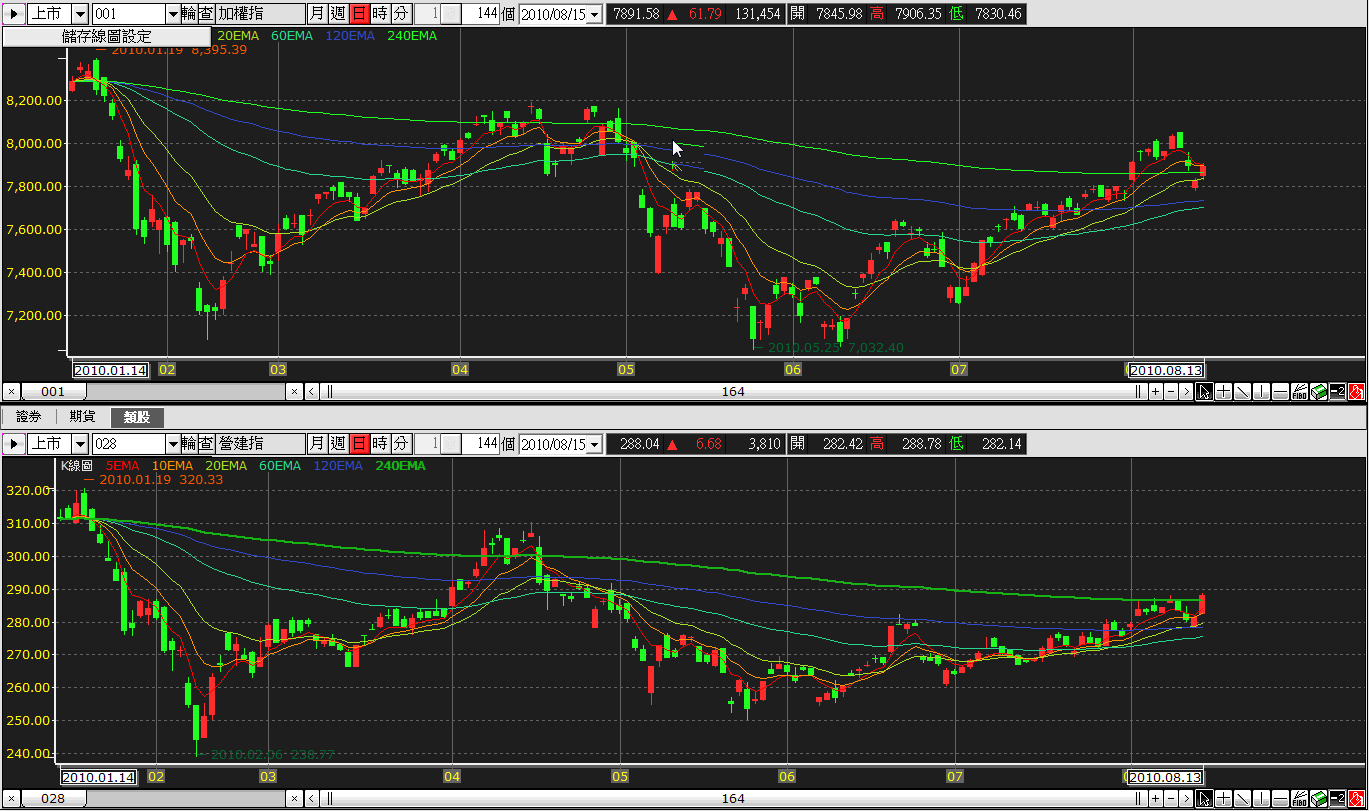The width and height of the screenshot is (1370, 811).
Task: Zoom in with plus button, top chart
Action: click(x=1155, y=391)
